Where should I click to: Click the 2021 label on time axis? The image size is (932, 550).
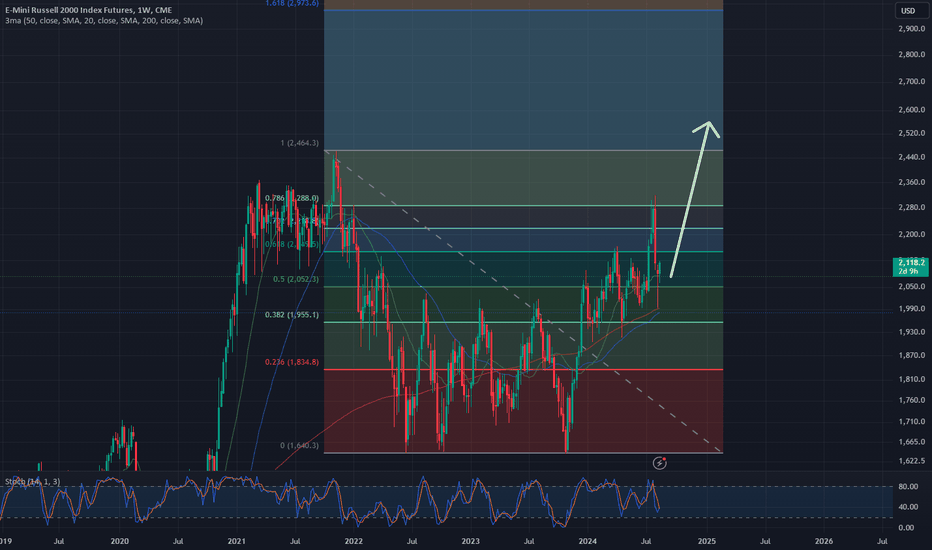tap(237, 541)
